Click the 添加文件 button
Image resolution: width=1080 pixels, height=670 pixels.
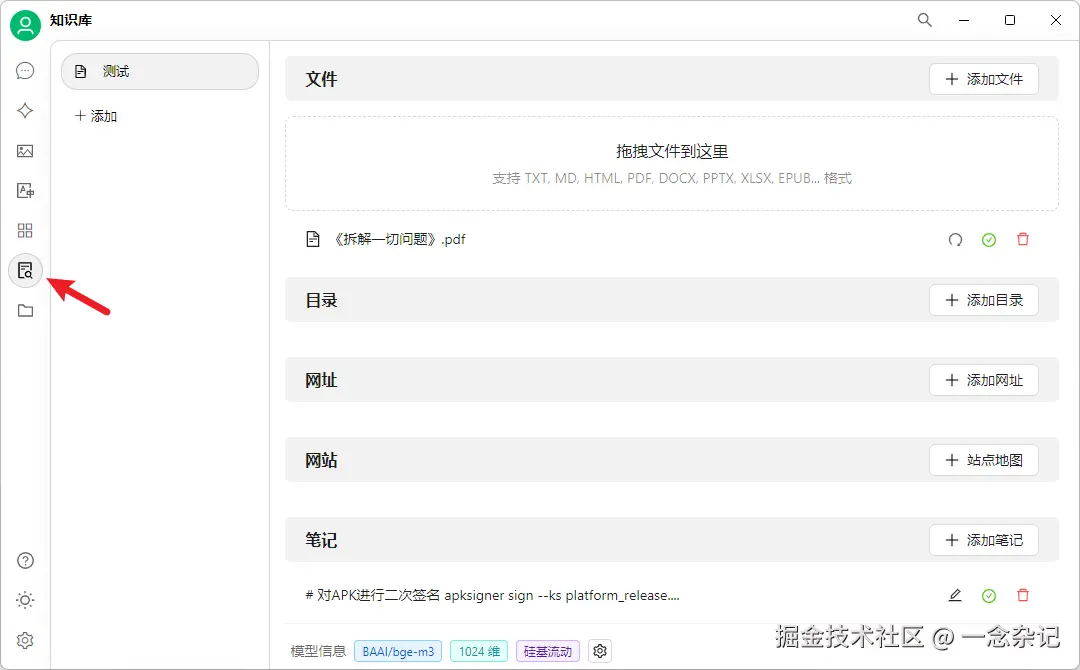tap(984, 79)
